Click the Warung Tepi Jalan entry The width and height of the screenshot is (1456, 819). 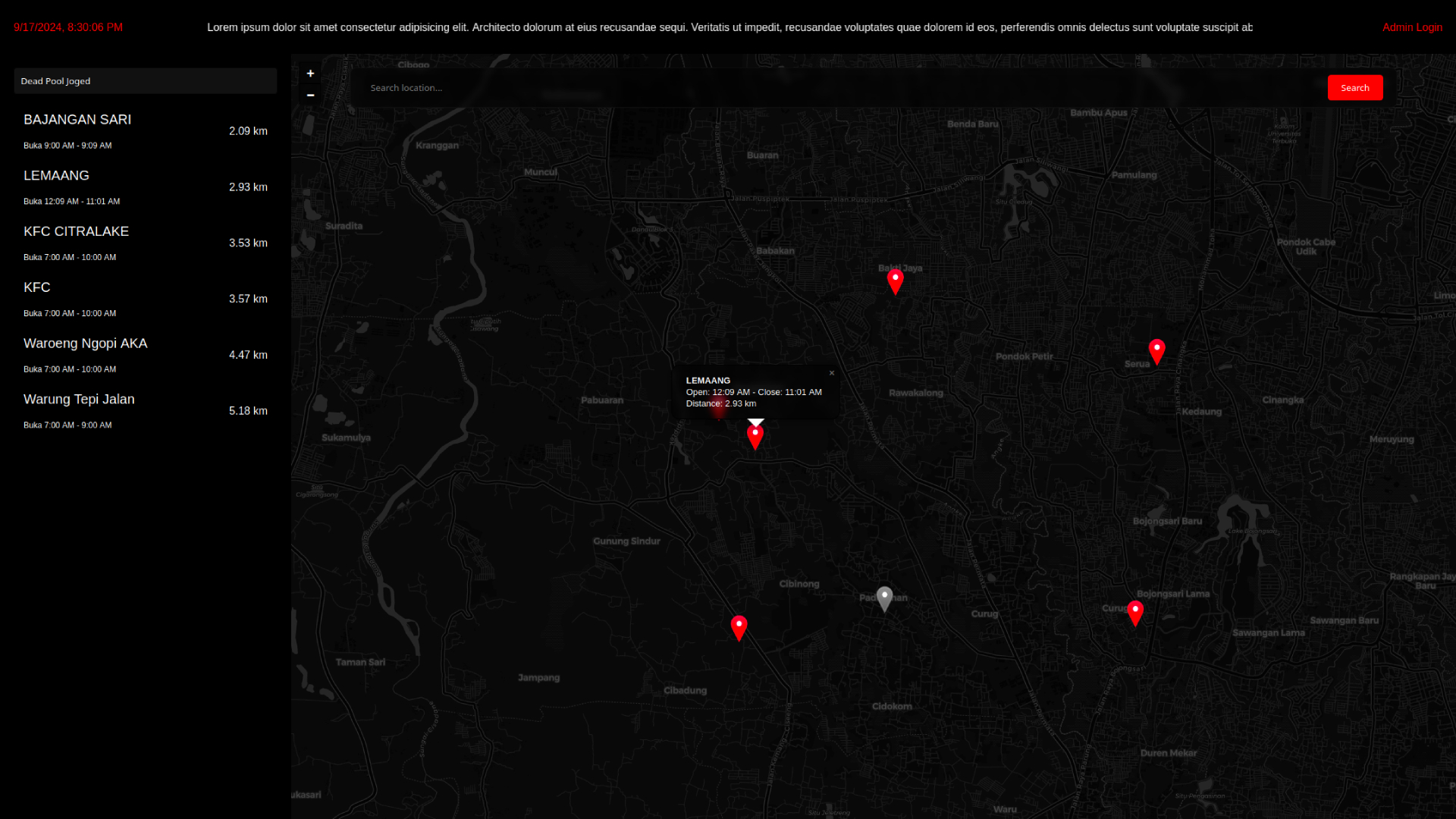pos(144,410)
